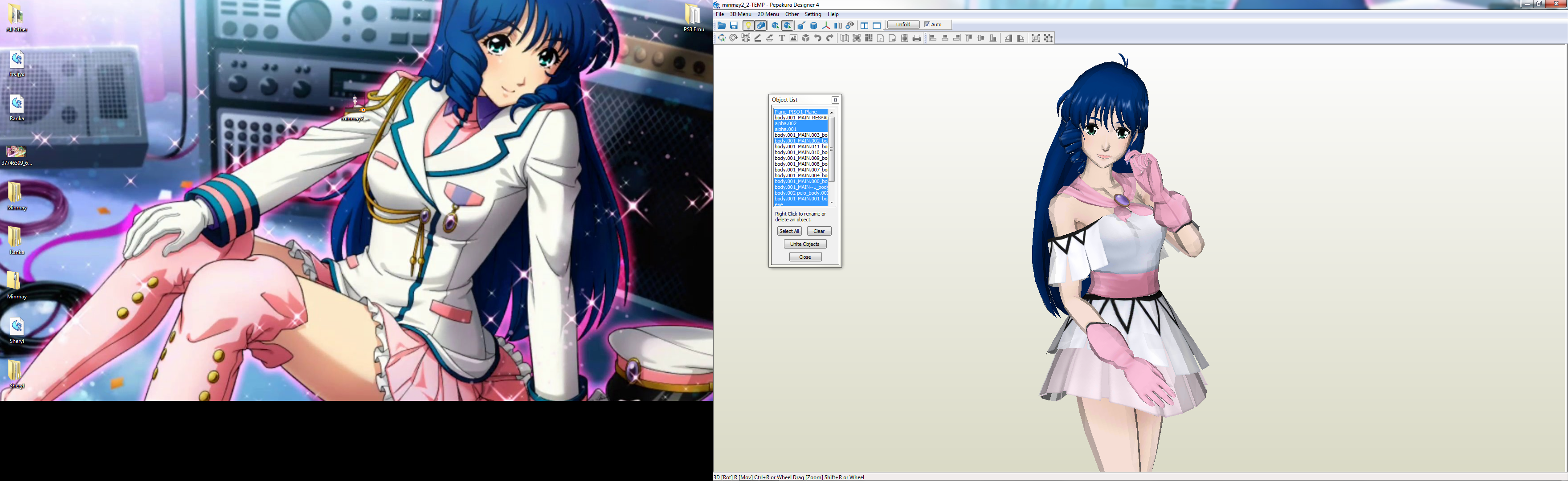
Task: Click the framed square fit icon
Action: 857,38
